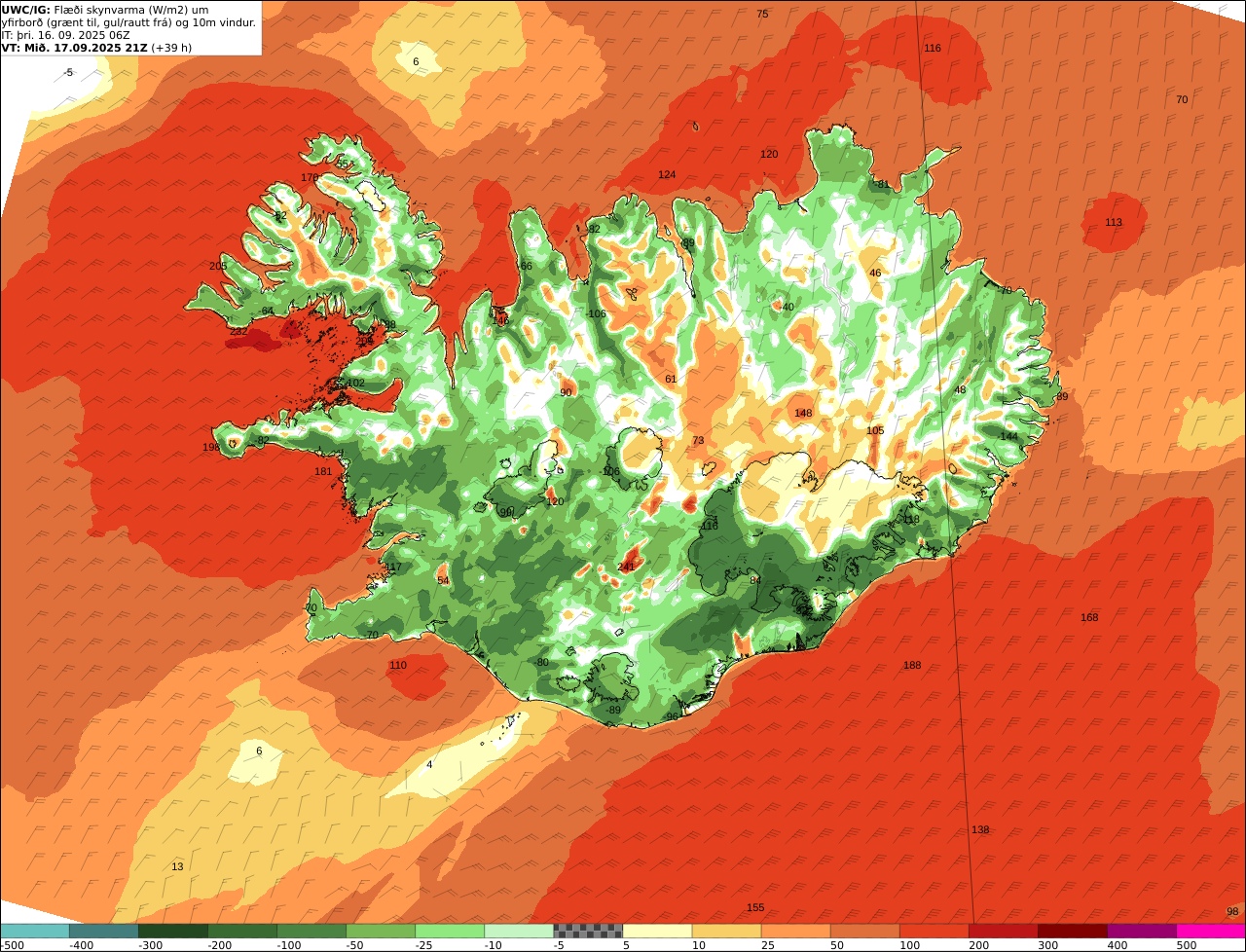1246x952 pixels.
Task: Pick the swatch between 300 and 400
Action: [1073, 931]
